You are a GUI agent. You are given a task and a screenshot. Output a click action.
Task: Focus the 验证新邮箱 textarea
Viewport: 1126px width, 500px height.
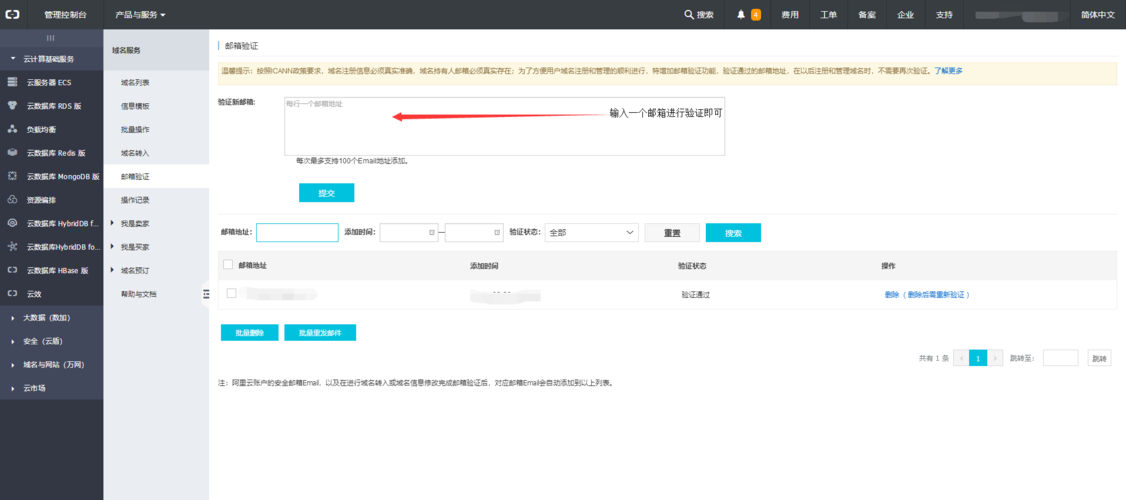tap(504, 126)
